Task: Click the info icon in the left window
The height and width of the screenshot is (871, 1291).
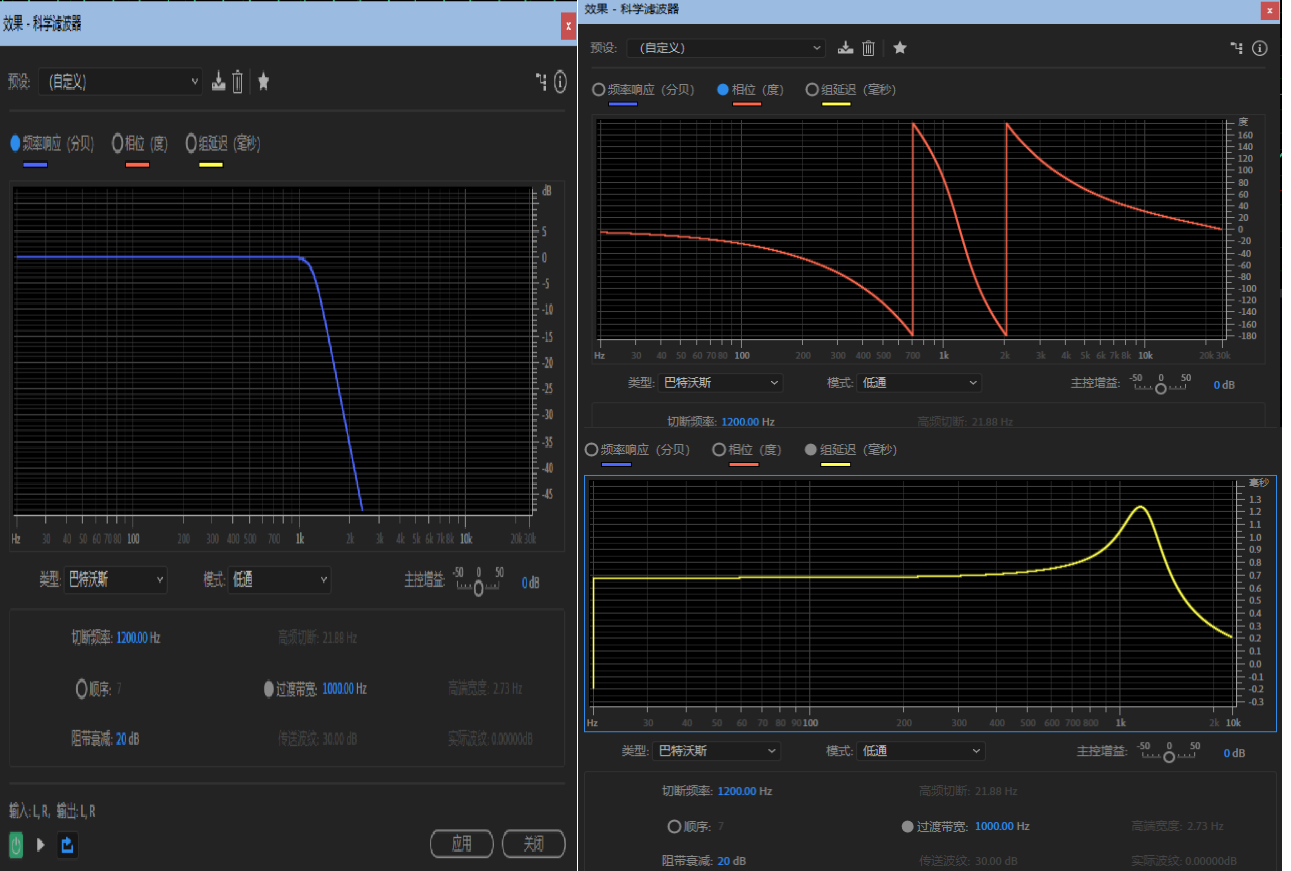Action: click(559, 82)
